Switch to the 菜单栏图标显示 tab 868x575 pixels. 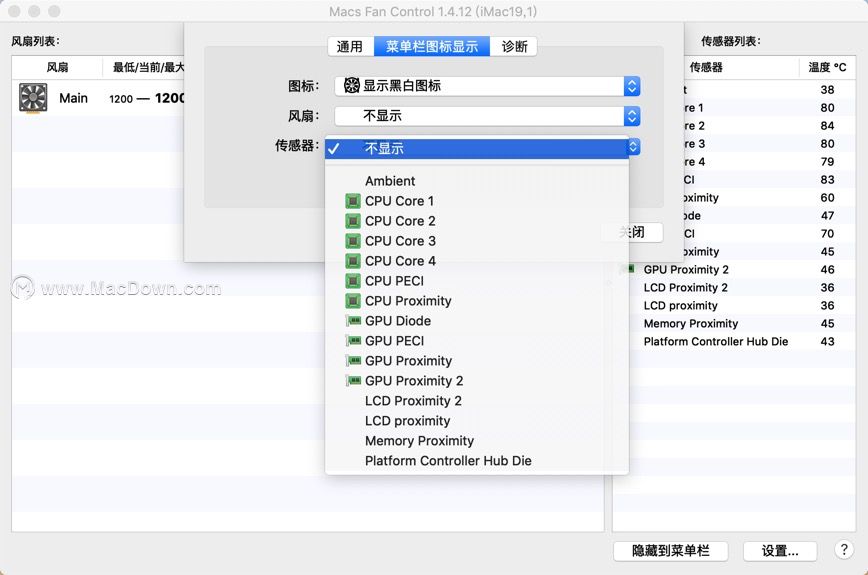coord(432,46)
